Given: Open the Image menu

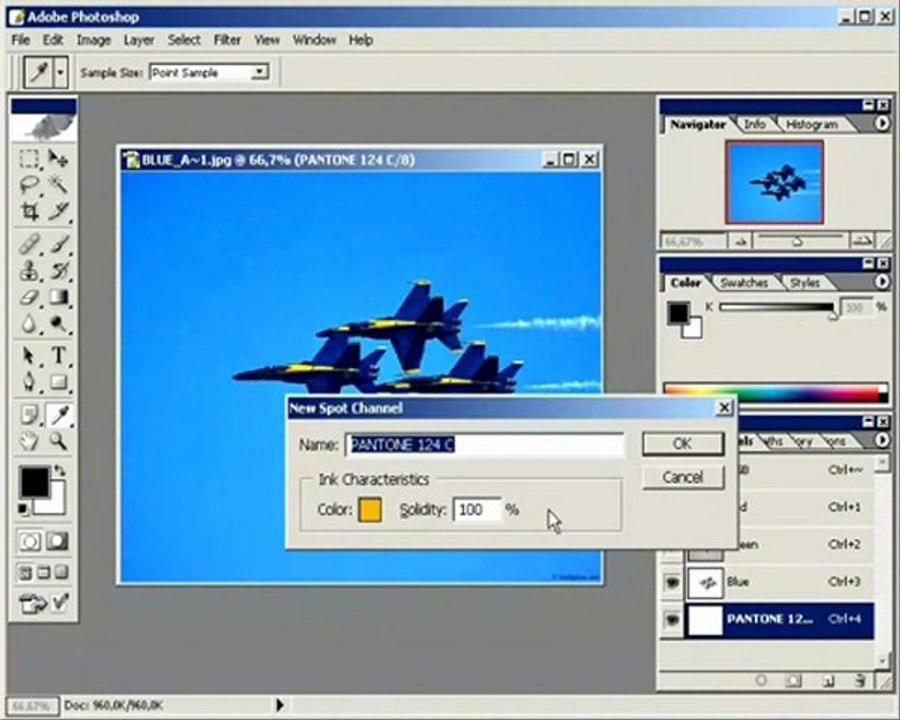Looking at the screenshot, I should (x=94, y=40).
